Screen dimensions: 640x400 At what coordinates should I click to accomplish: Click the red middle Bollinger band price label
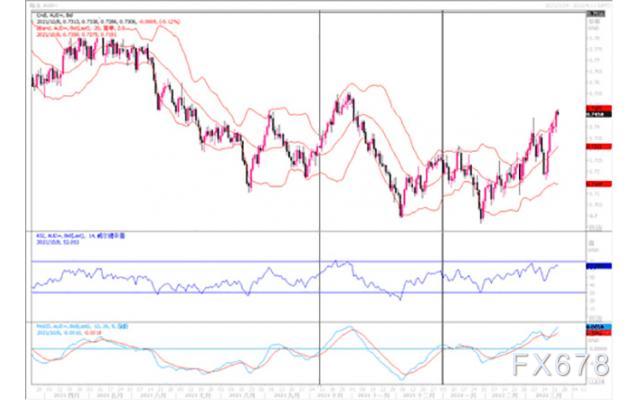[598, 146]
